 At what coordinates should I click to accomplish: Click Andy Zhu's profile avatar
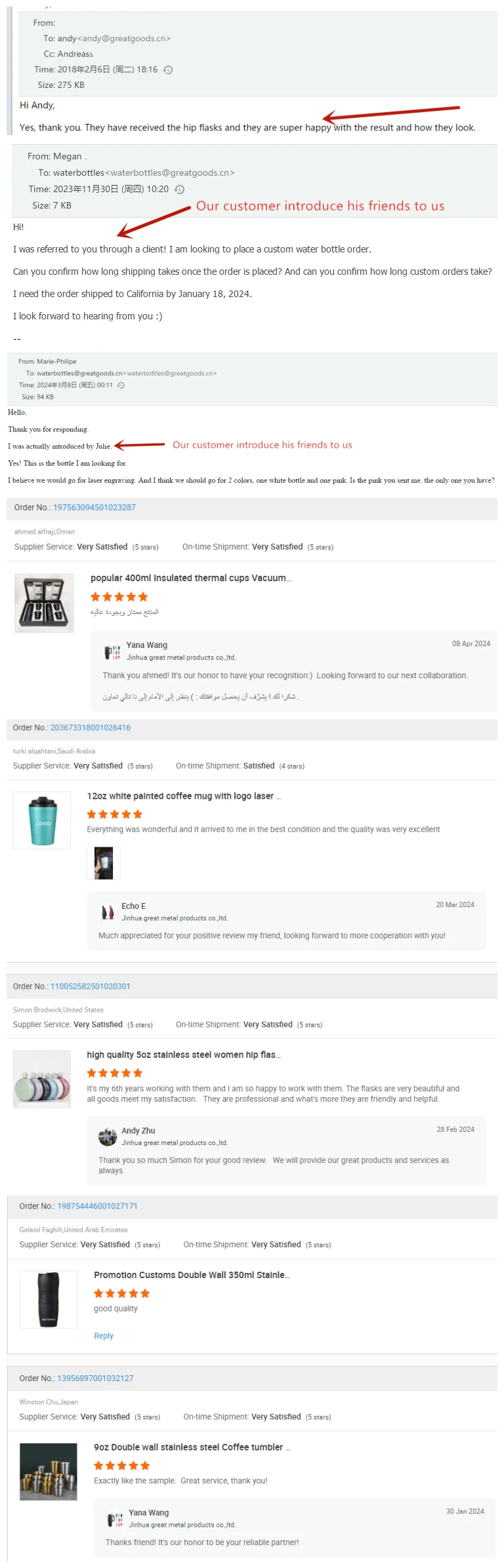[108, 1136]
